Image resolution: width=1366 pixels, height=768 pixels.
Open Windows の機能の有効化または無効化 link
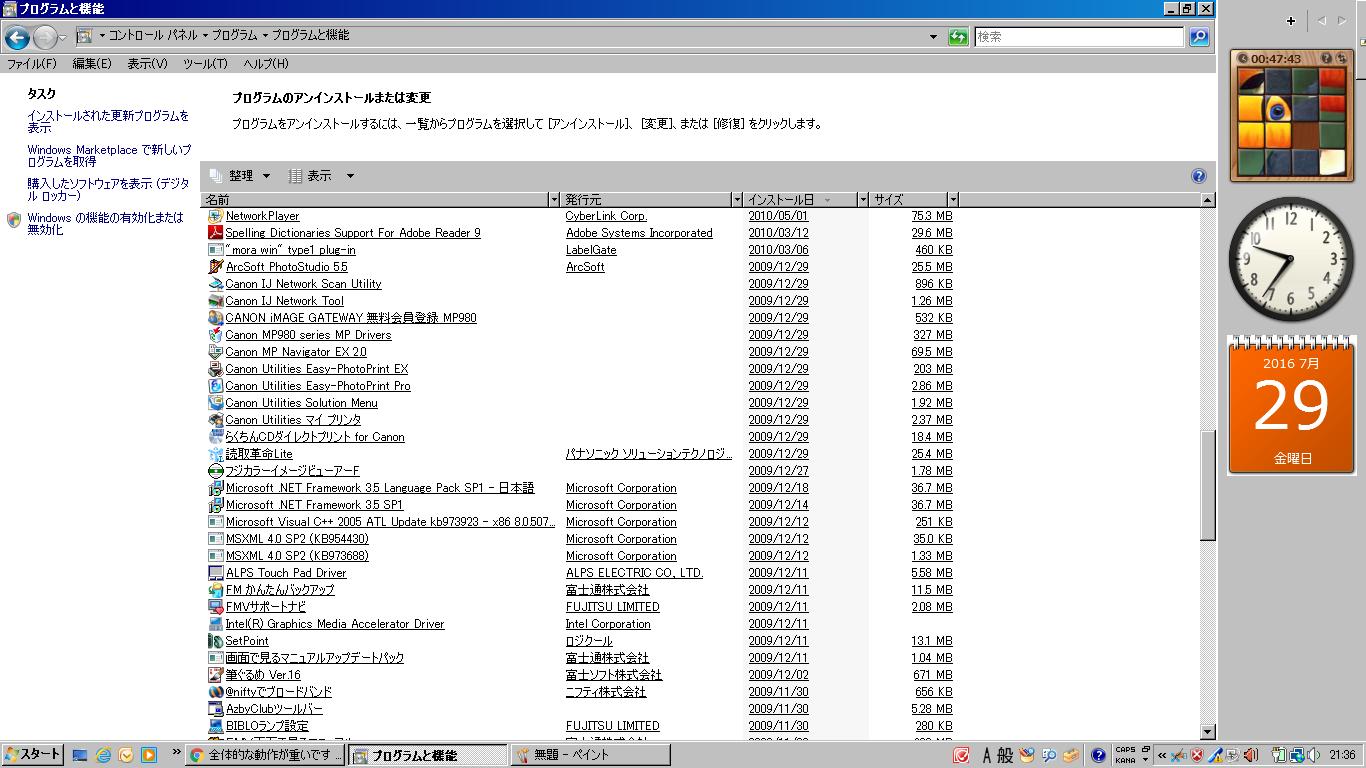tap(106, 224)
